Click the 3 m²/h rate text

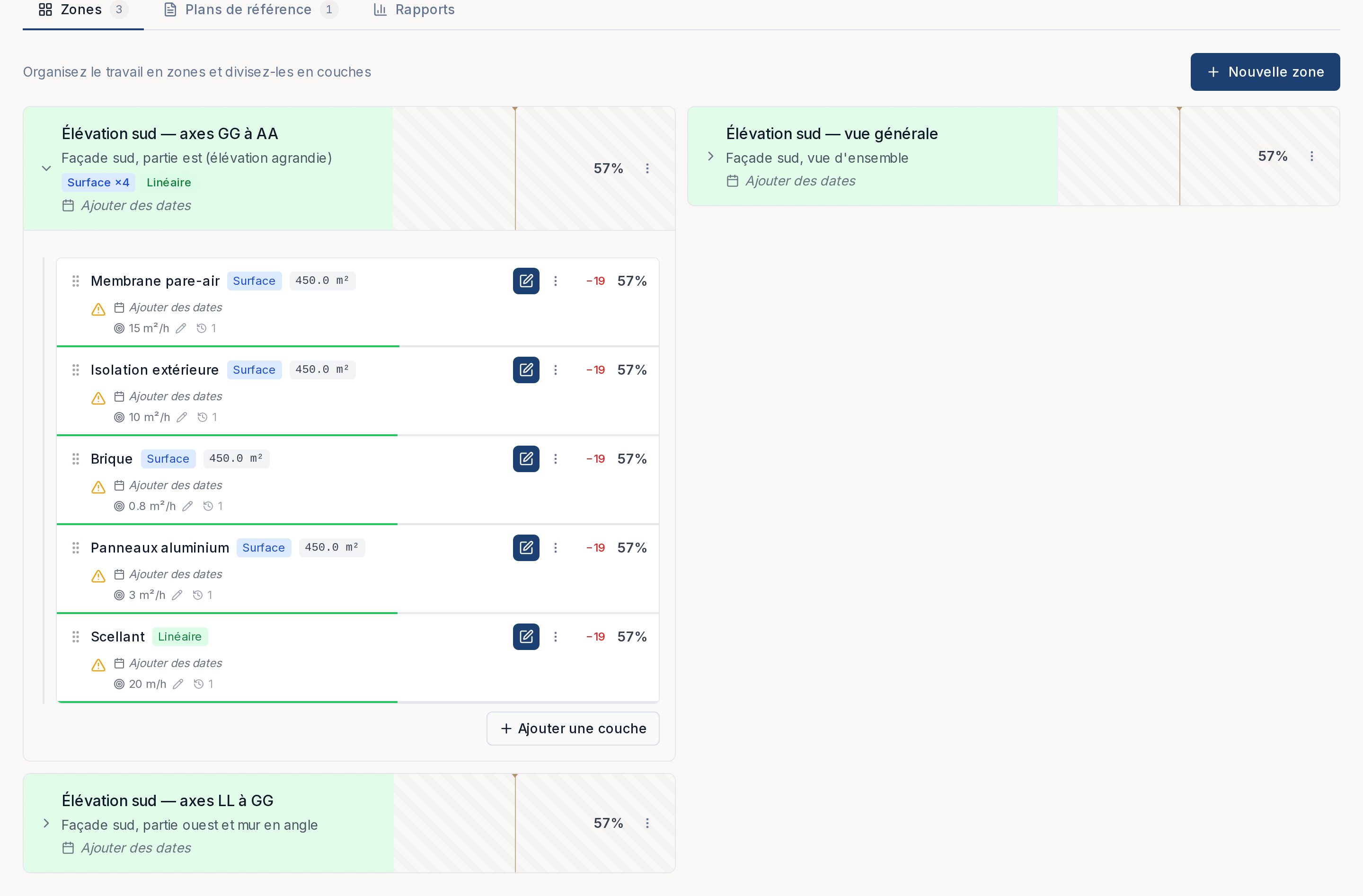[x=147, y=595]
